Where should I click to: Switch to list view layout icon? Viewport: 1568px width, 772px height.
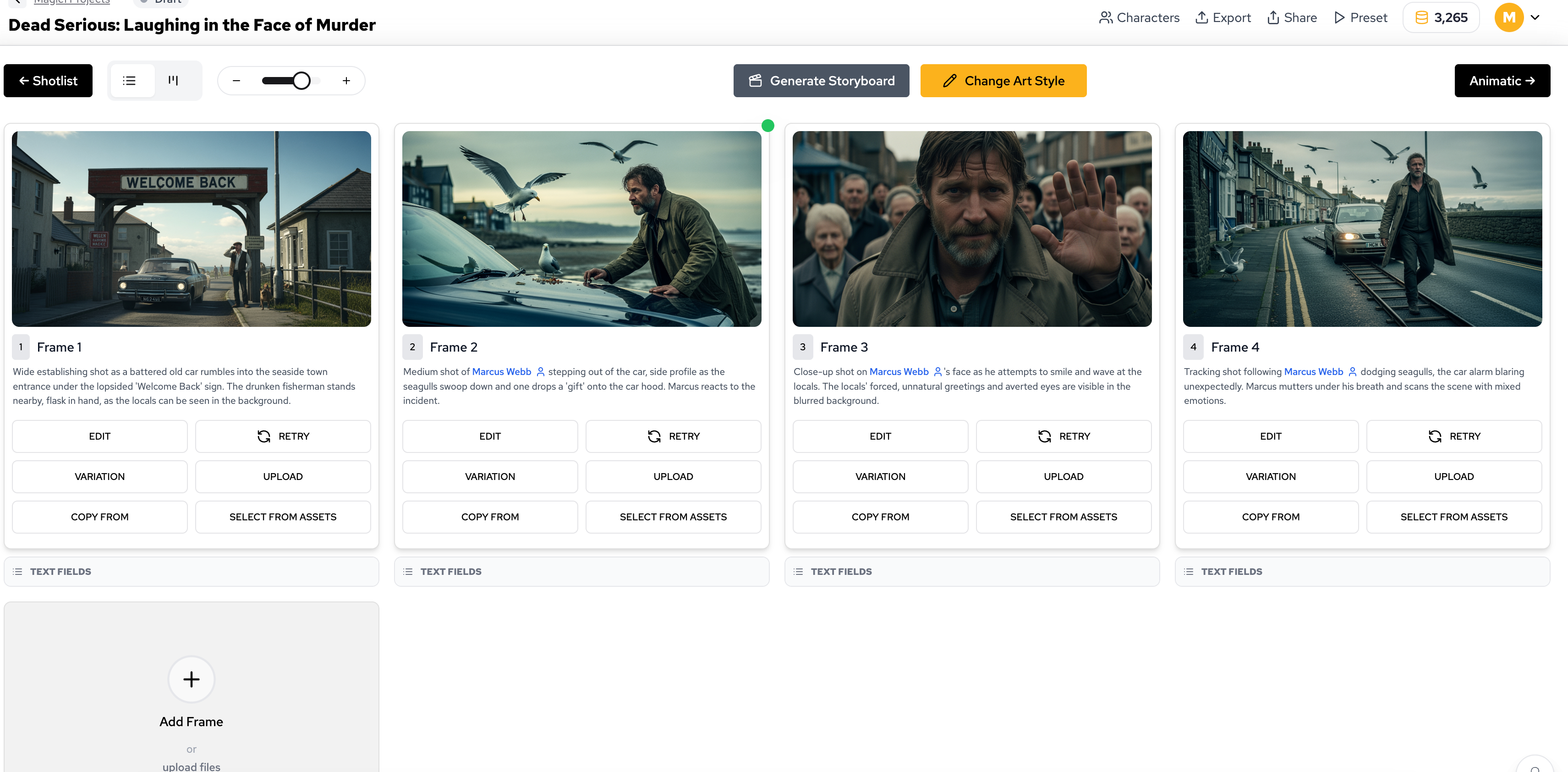click(129, 80)
